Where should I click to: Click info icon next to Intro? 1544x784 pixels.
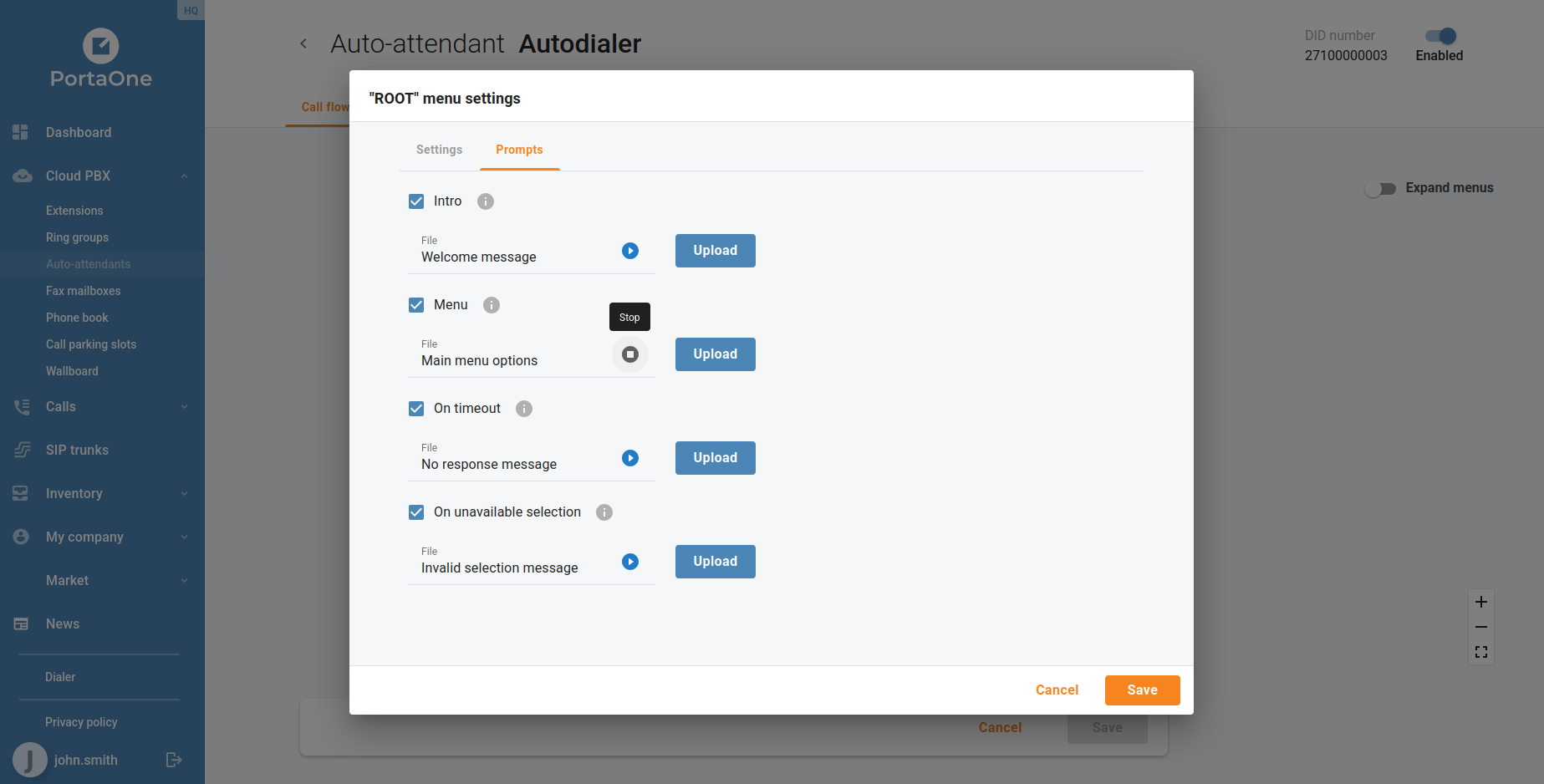click(x=486, y=201)
